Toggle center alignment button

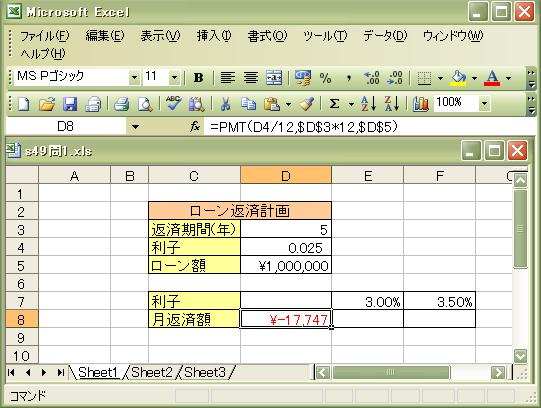[251, 78]
